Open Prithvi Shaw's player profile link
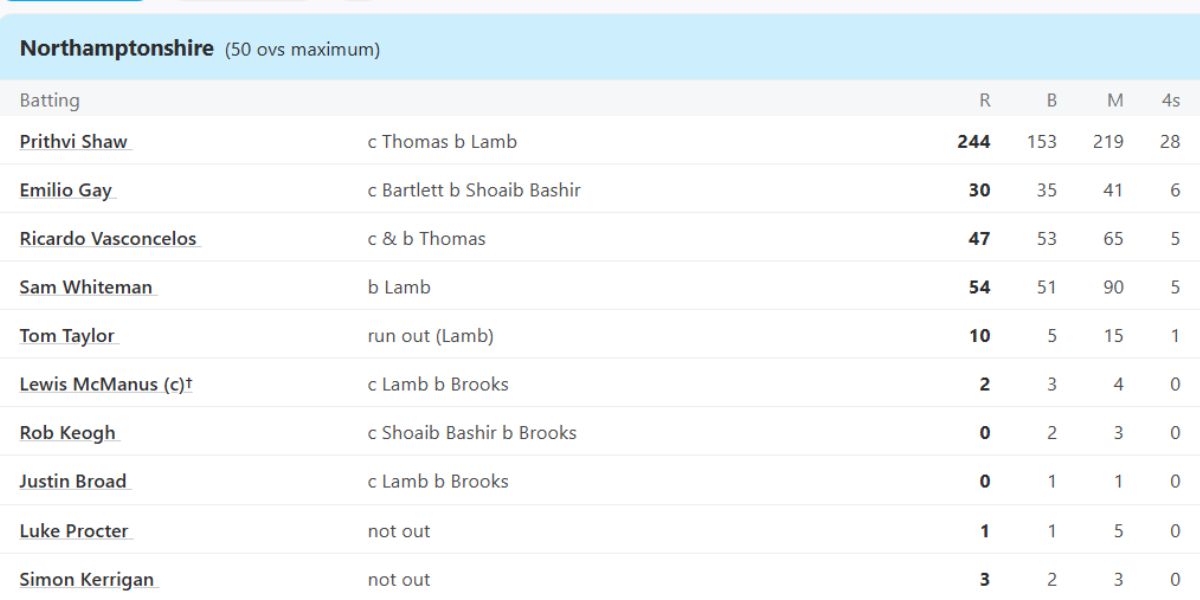 point(74,142)
